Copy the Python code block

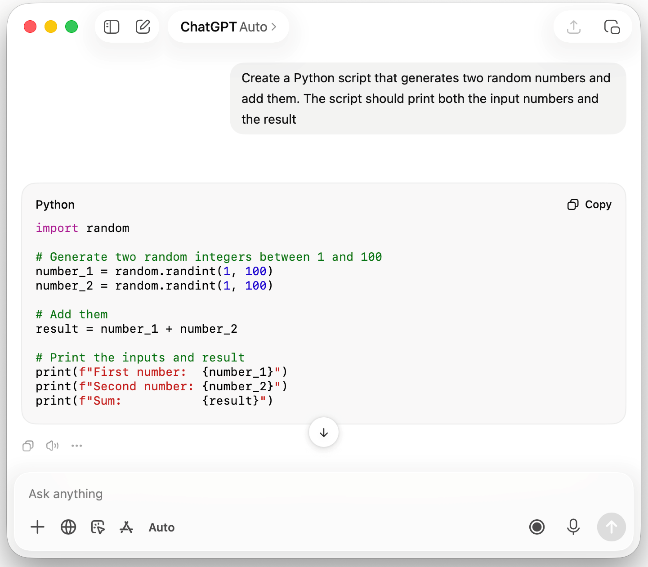[589, 205]
